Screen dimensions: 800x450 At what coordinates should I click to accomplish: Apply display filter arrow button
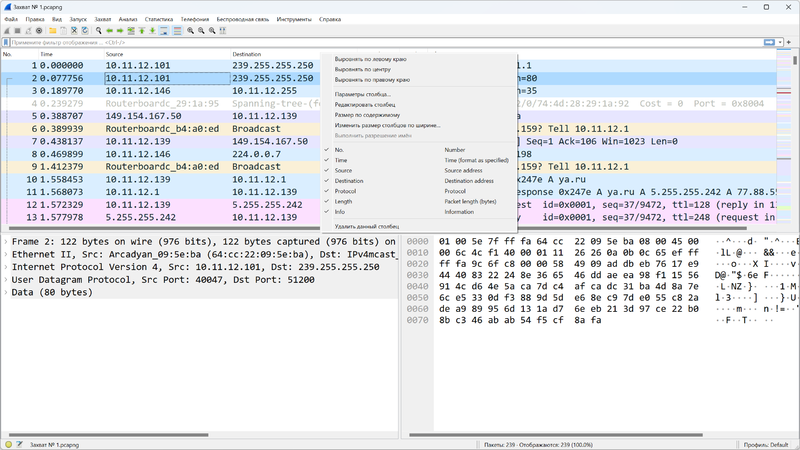[769, 42]
